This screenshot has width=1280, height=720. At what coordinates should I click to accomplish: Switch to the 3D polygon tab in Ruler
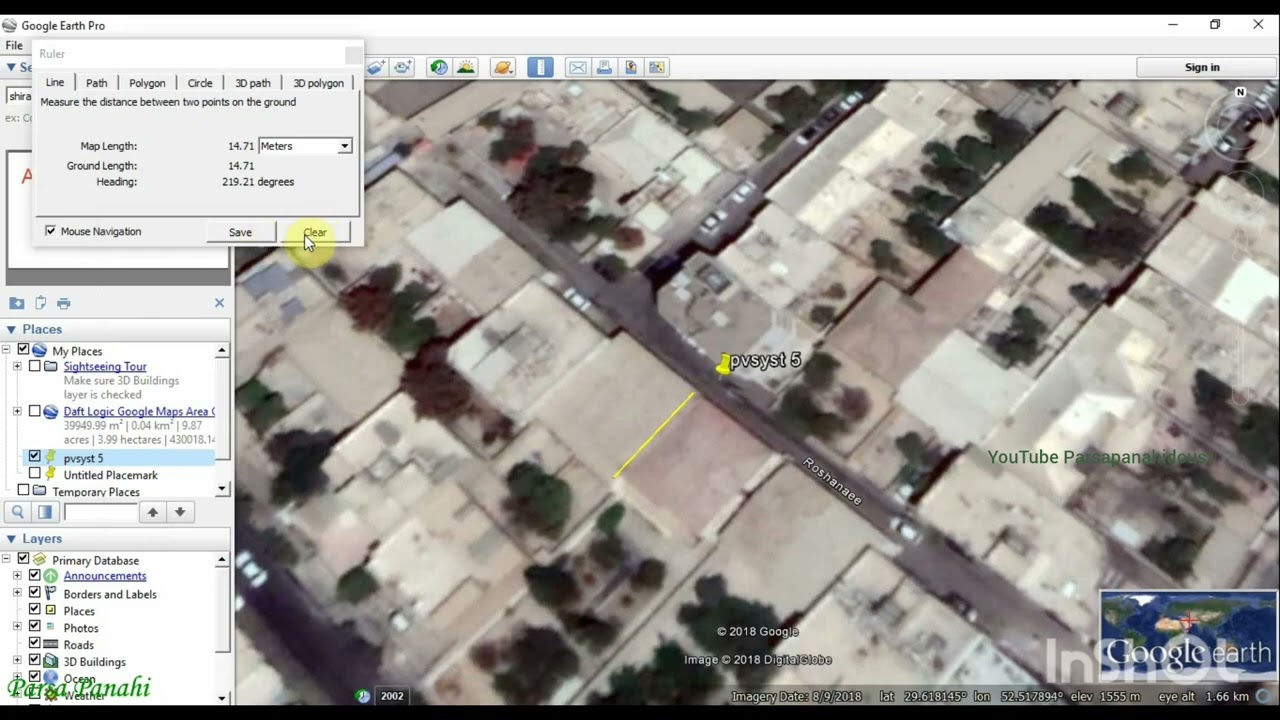(x=318, y=83)
